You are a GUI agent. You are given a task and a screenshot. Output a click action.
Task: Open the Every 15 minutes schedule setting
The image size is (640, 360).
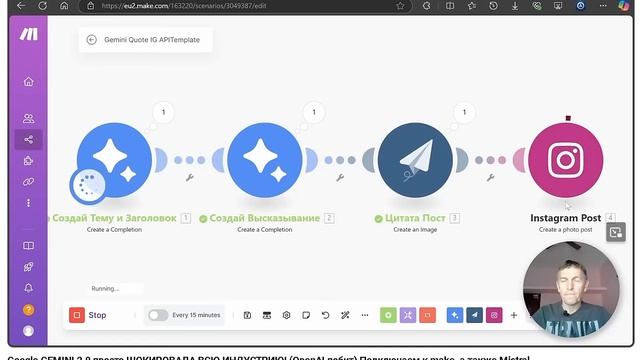tap(196, 315)
